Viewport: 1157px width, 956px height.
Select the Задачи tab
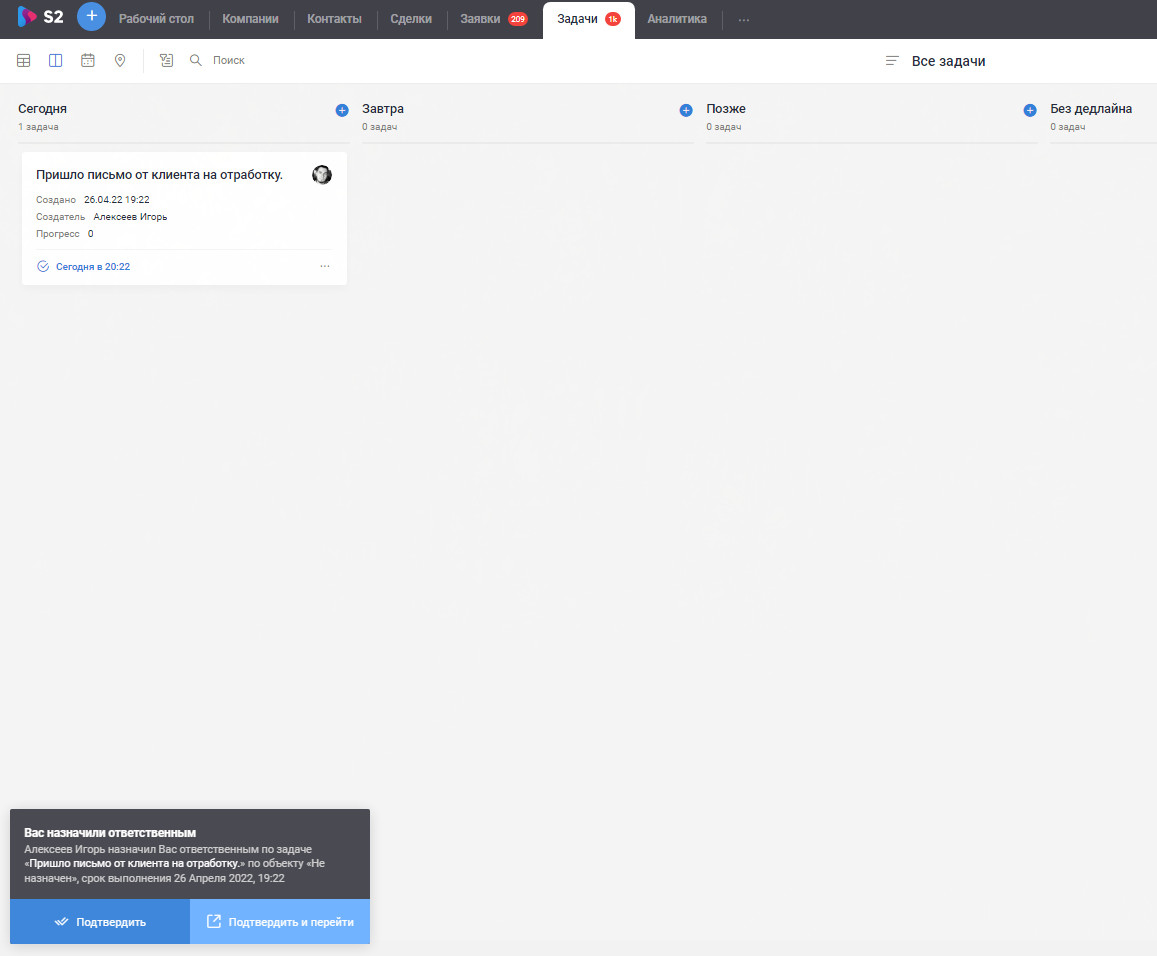click(x=577, y=19)
